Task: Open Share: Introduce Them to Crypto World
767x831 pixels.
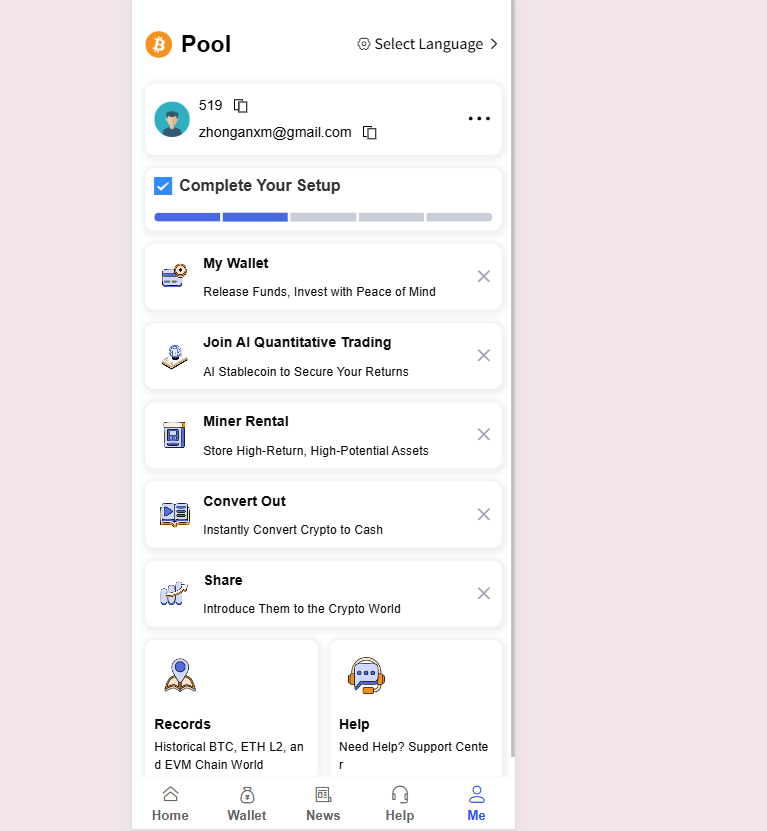Action: tap(323, 594)
